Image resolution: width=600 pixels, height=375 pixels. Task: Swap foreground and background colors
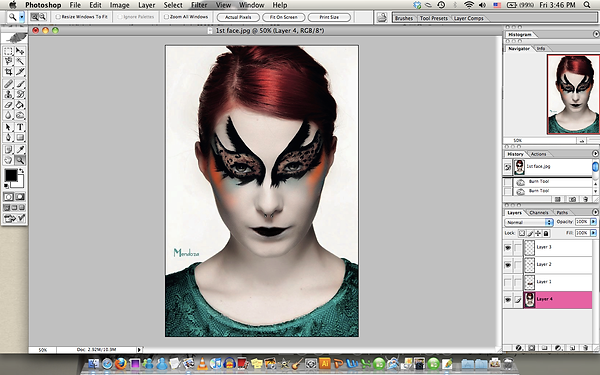tap(22, 171)
